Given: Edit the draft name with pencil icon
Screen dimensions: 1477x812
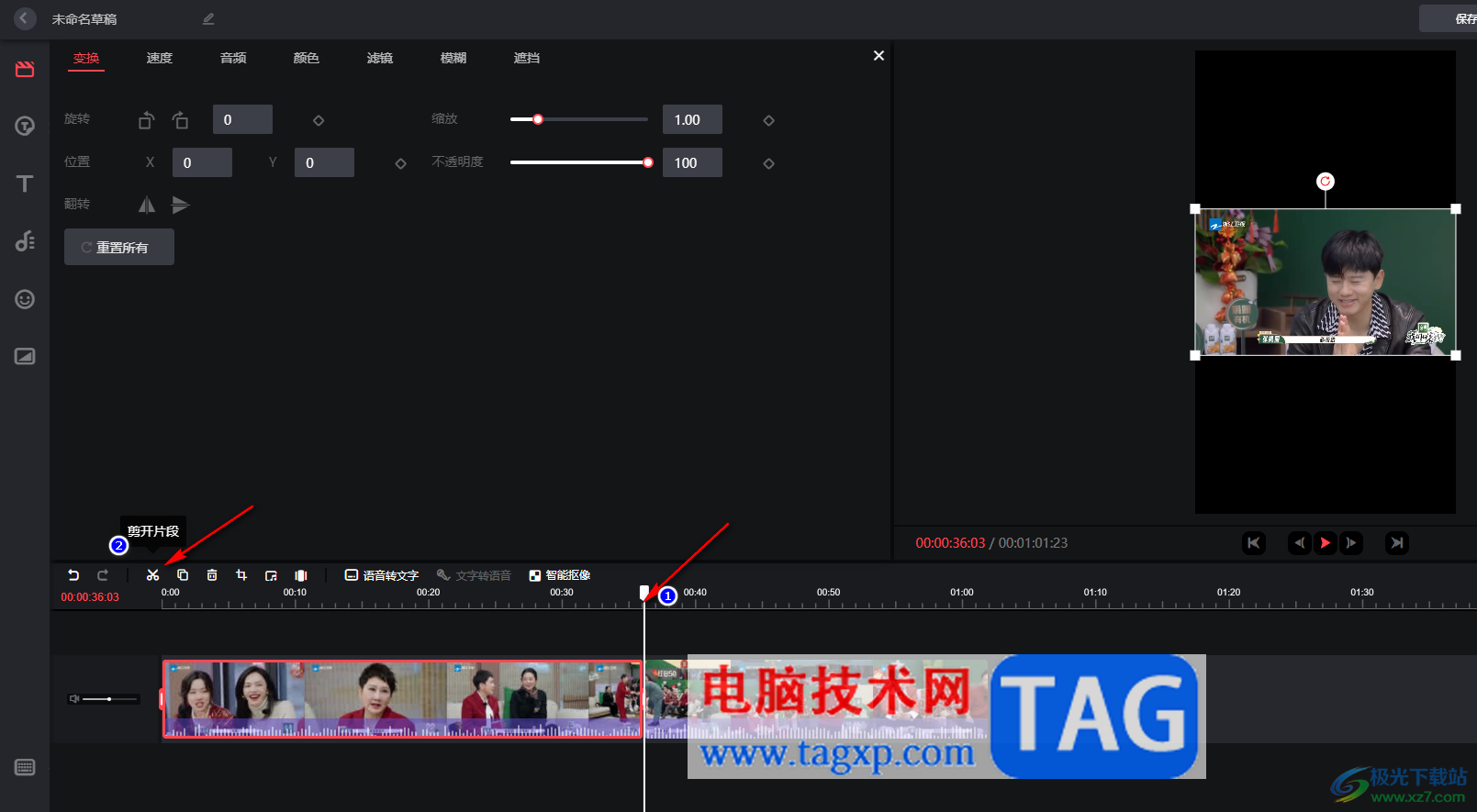Looking at the screenshot, I should 208,18.
